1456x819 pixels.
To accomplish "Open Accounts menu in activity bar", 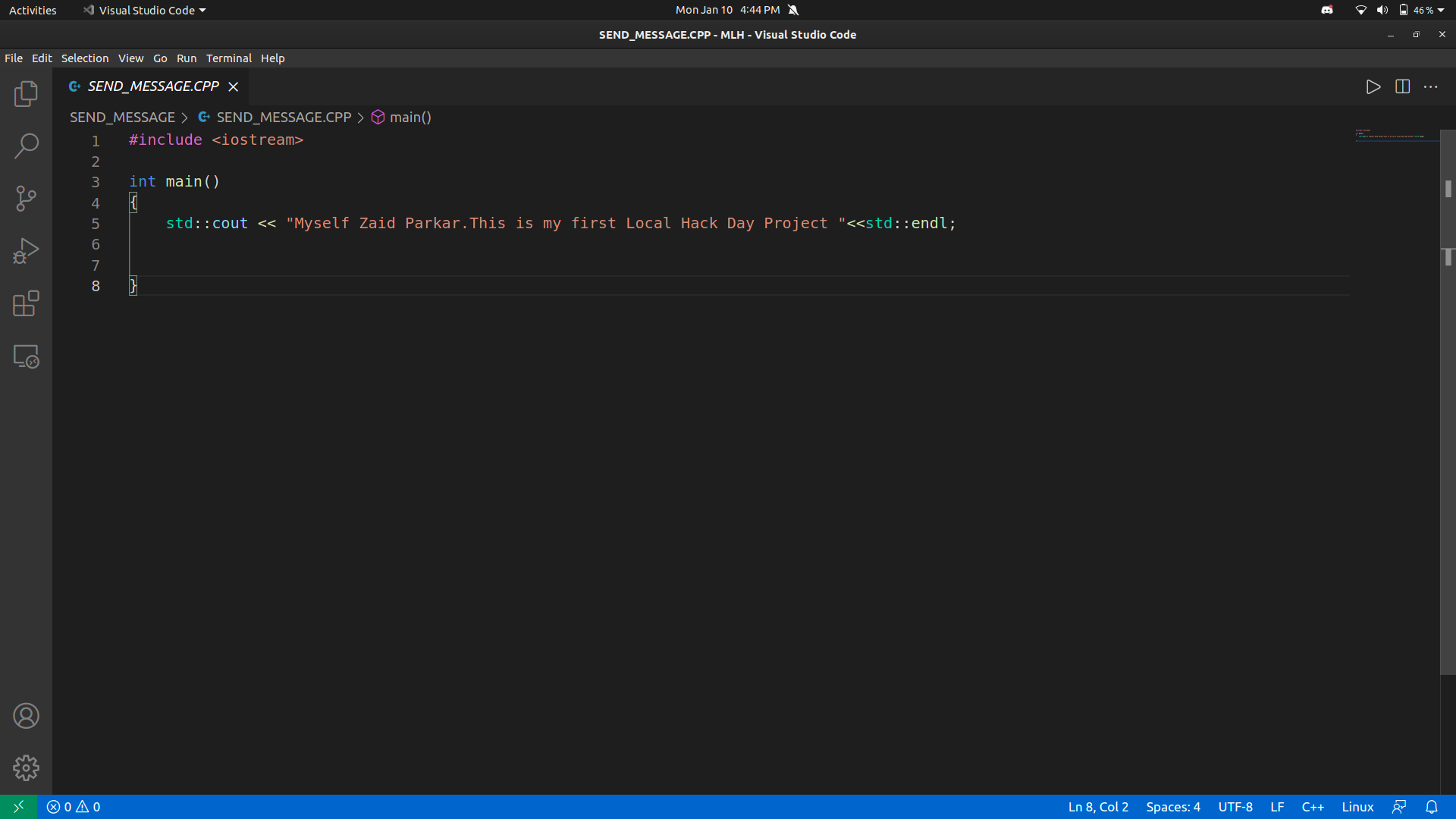I will tap(26, 716).
